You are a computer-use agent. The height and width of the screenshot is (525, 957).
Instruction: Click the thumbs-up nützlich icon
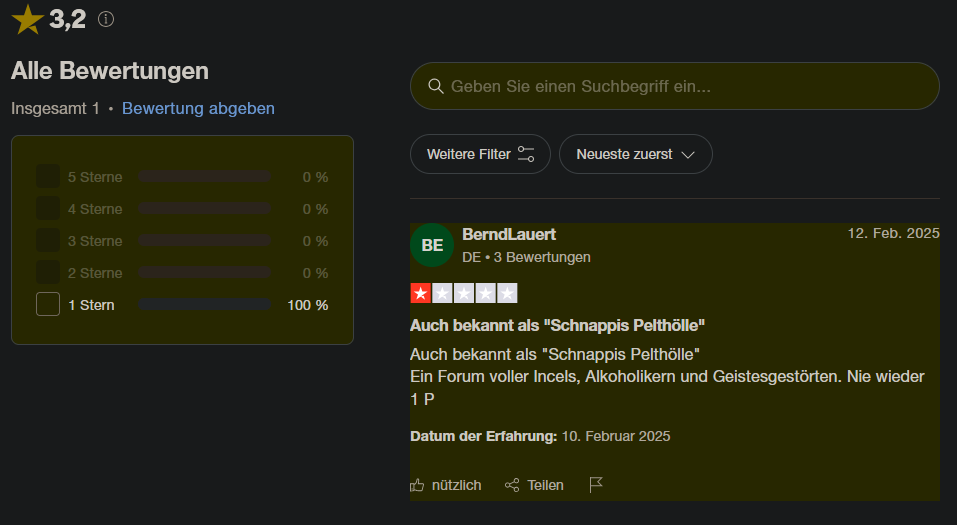click(417, 485)
